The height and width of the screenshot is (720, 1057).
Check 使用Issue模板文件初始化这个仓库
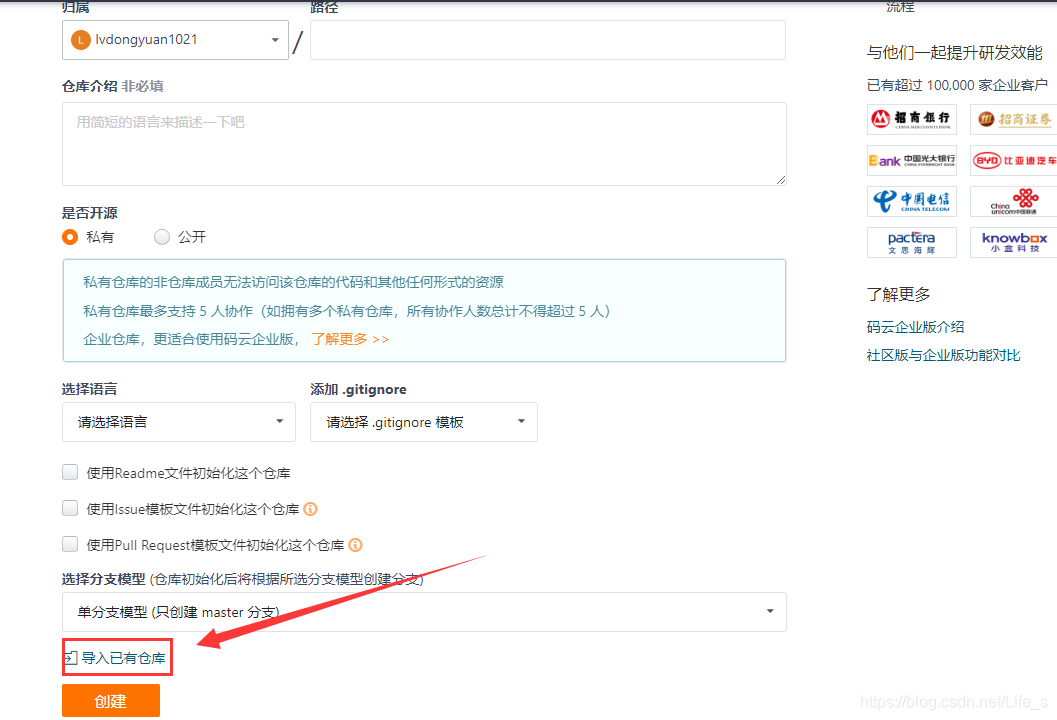[x=69, y=508]
